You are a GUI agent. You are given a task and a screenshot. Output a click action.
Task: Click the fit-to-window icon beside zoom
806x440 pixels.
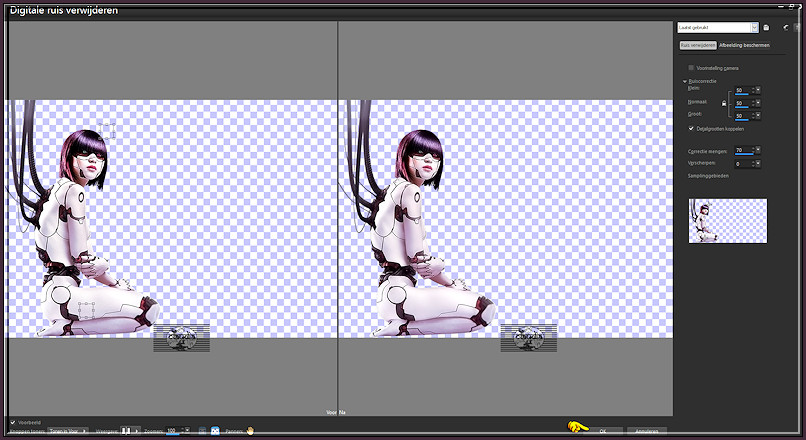pyautogui.click(x=202, y=431)
